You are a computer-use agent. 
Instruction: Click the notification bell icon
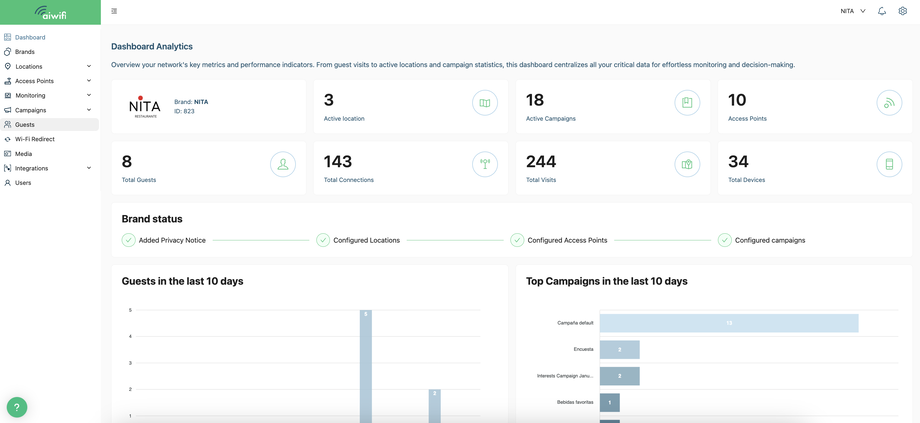[882, 11]
